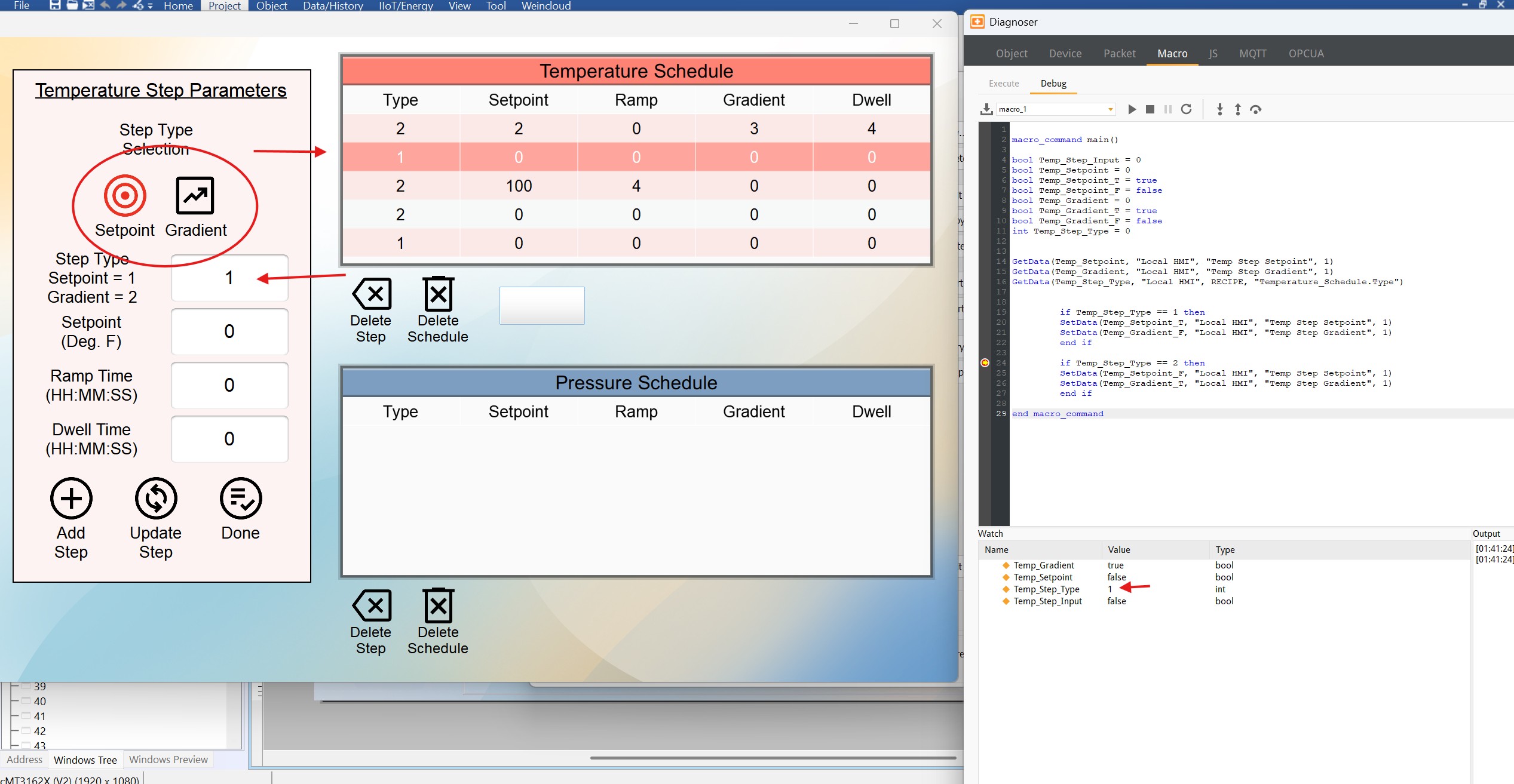Restart the macro with reload icon
Viewport: 1514px width, 784px height.
[1187, 109]
